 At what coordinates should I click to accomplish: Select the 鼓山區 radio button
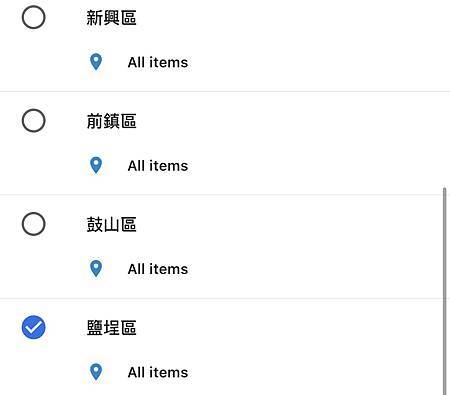click(34, 224)
